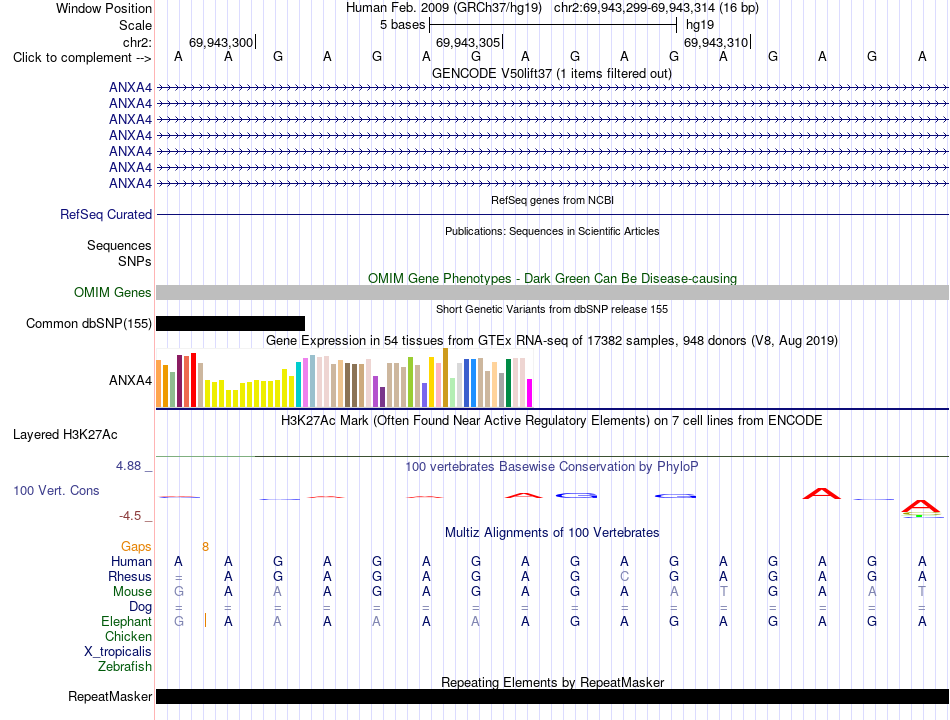This screenshot has height=720, width=950.
Task: Click the gray C base in the Rhesus row
Action: point(624,576)
